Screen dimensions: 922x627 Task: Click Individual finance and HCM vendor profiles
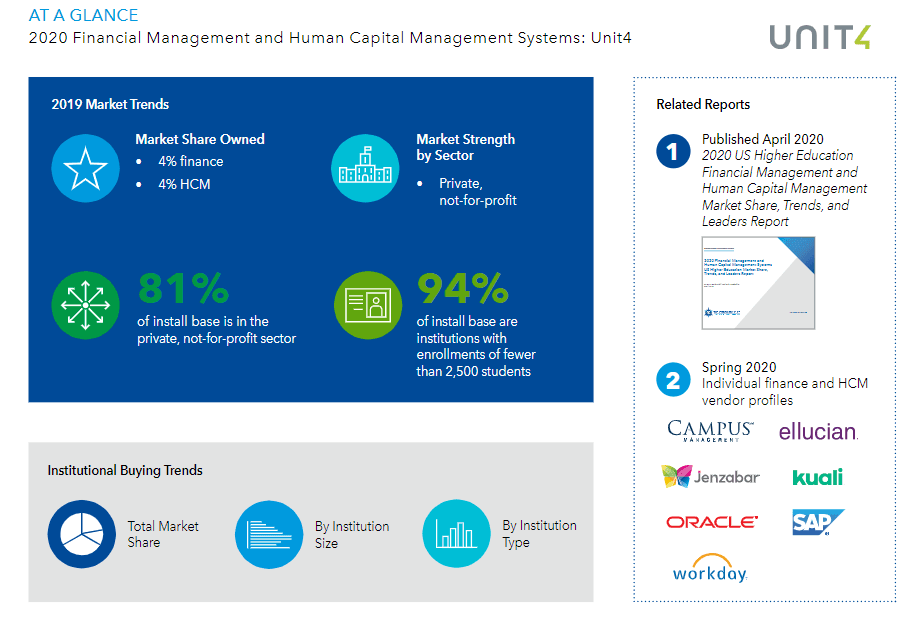[784, 392]
